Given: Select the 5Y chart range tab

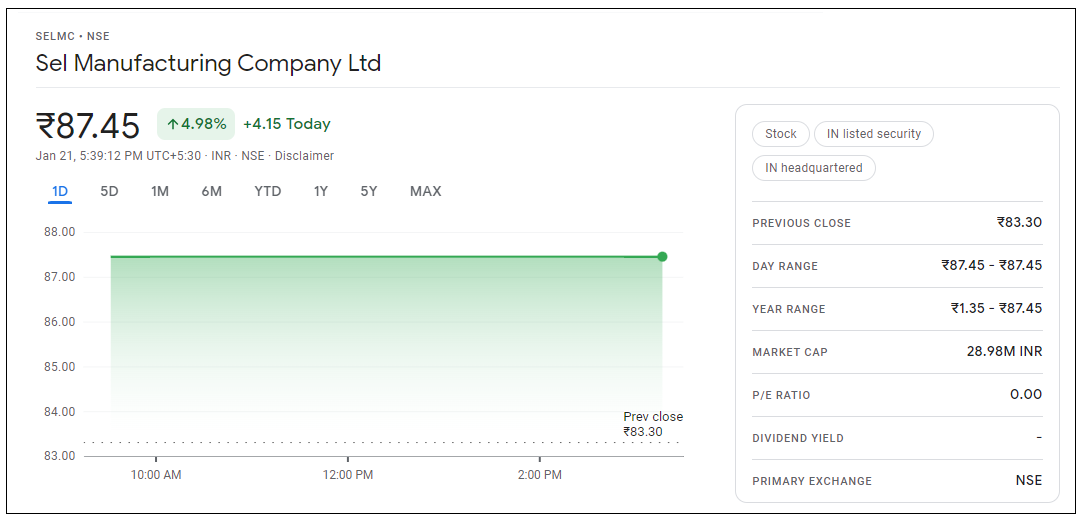Looking at the screenshot, I should 369,191.
